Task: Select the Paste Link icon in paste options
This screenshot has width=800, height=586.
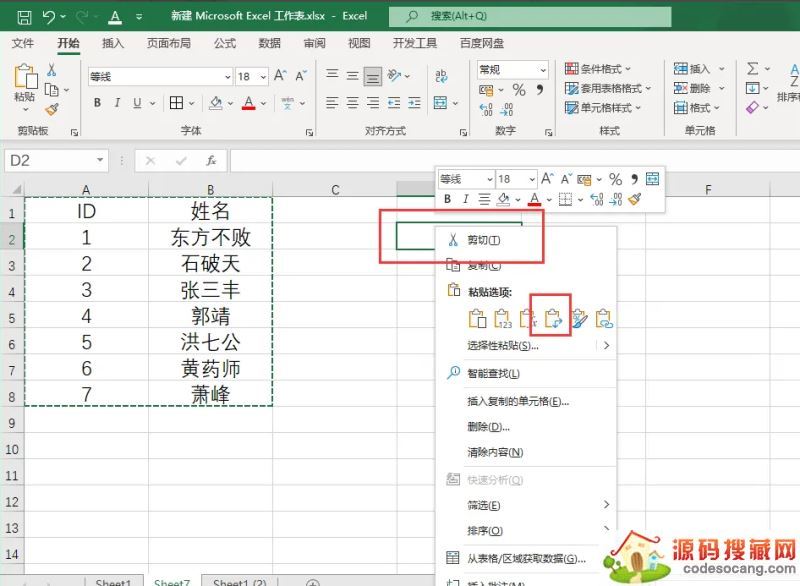Action: pos(604,319)
